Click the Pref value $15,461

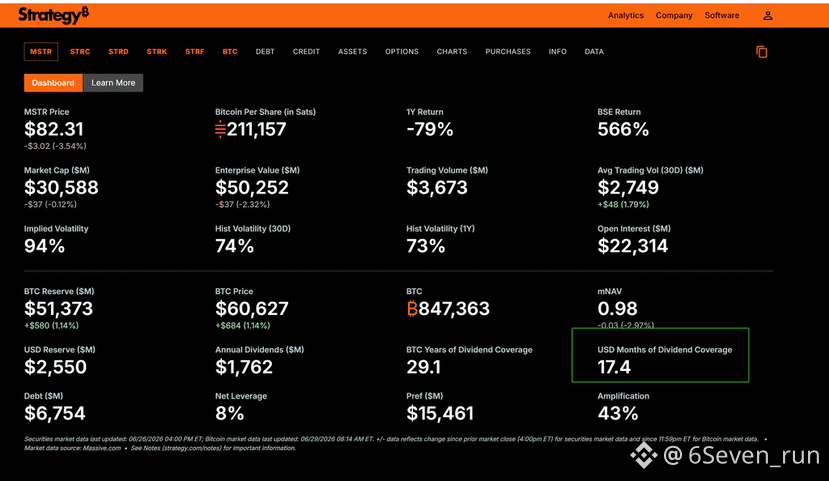tap(440, 413)
